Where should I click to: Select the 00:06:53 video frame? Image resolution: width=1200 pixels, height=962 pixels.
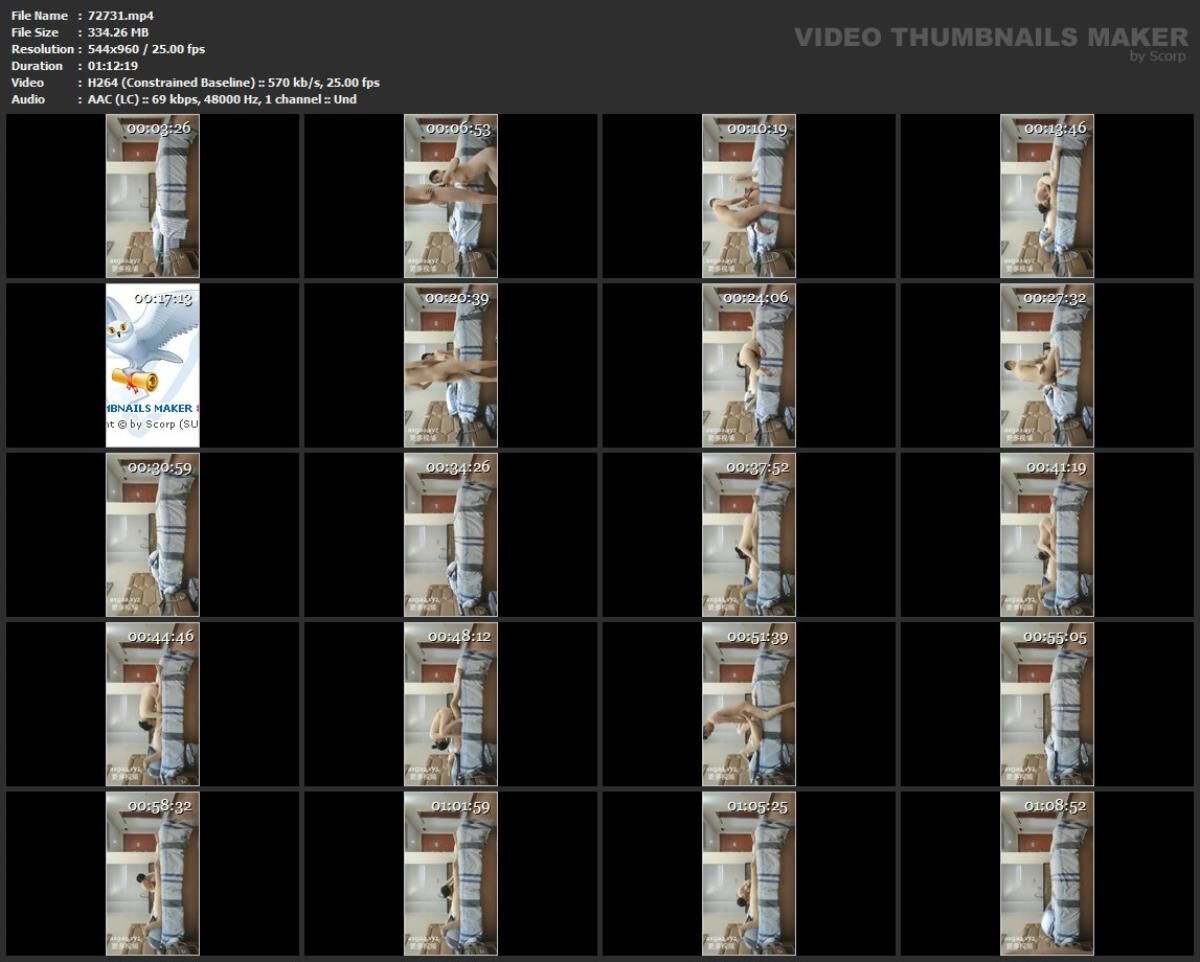[452, 196]
